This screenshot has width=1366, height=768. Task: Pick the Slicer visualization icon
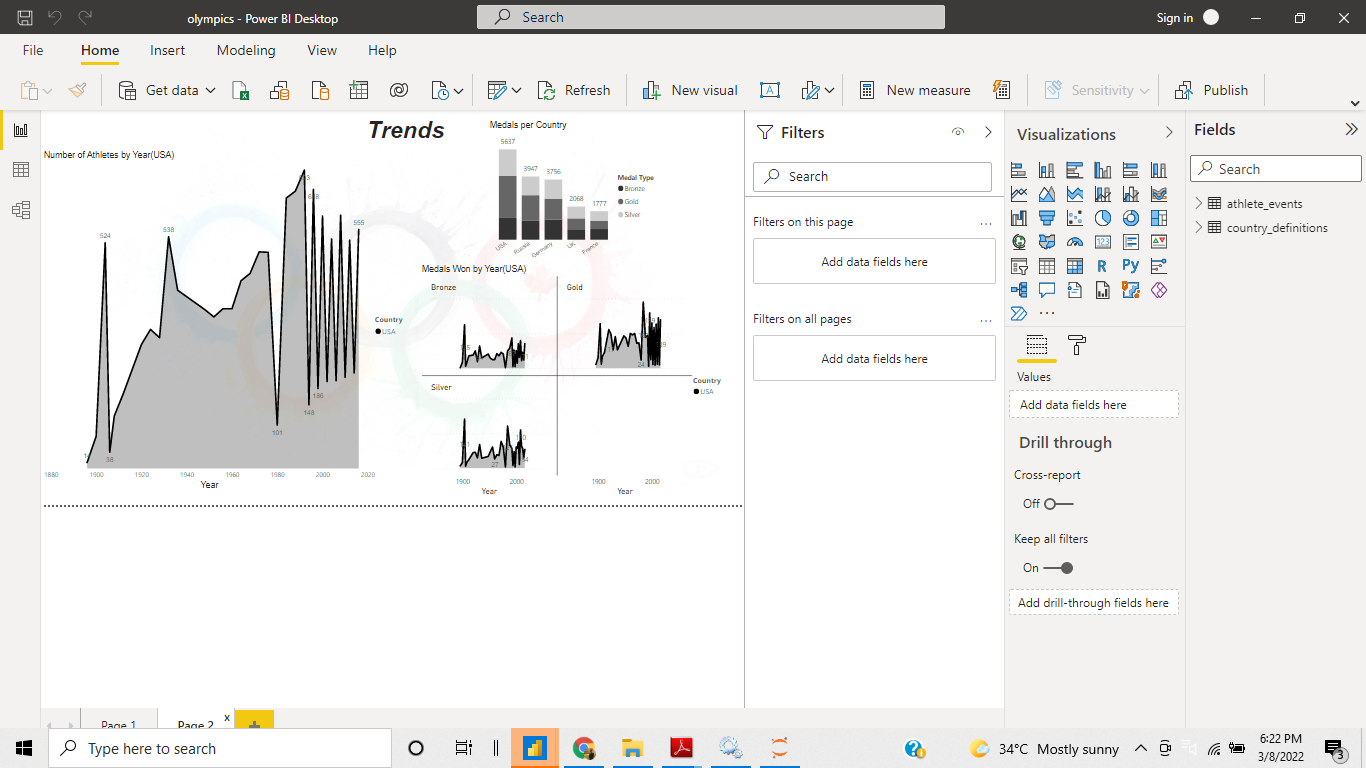pos(1018,266)
